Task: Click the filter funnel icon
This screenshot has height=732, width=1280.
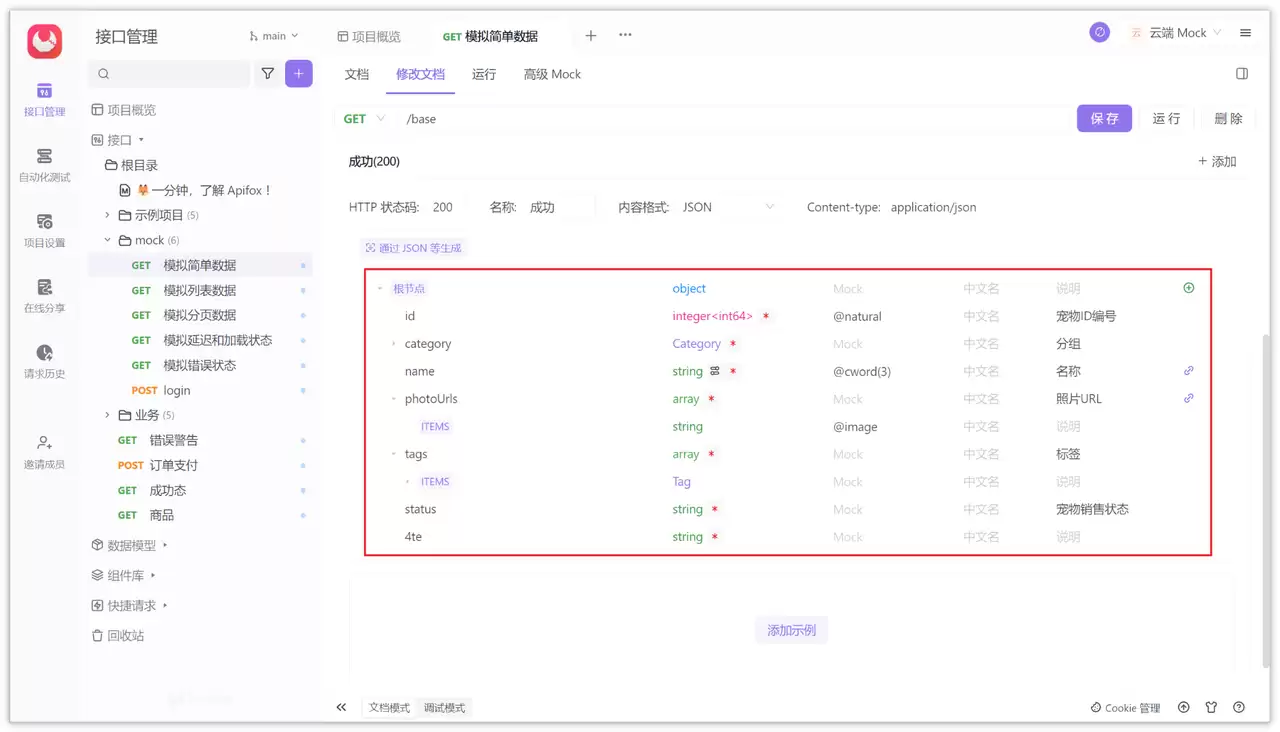Action: [x=268, y=74]
